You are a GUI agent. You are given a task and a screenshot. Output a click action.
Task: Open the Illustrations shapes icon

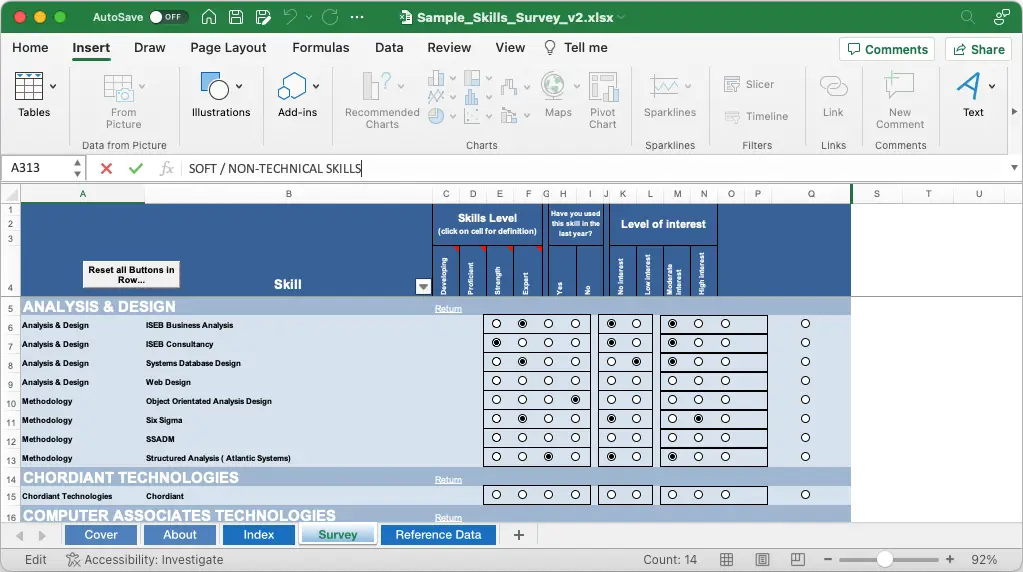point(215,86)
